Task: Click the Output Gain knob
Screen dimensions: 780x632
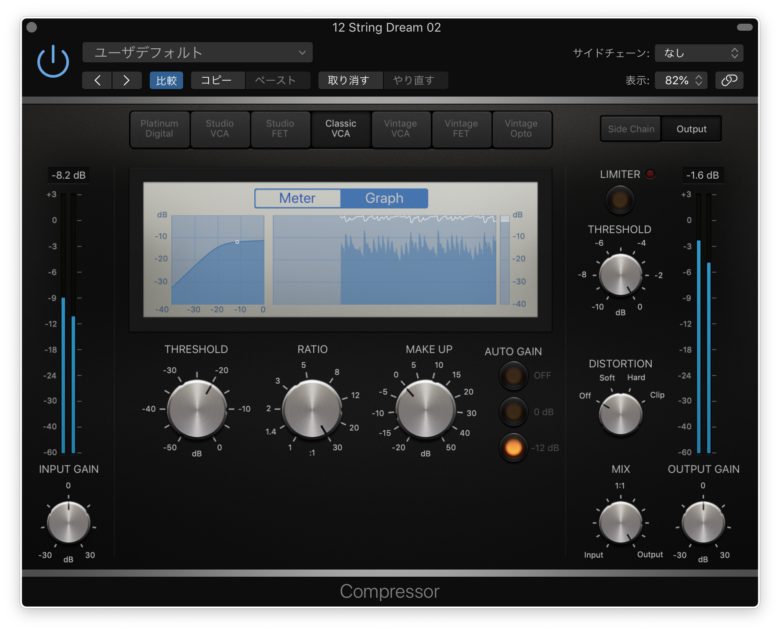Action: click(703, 523)
